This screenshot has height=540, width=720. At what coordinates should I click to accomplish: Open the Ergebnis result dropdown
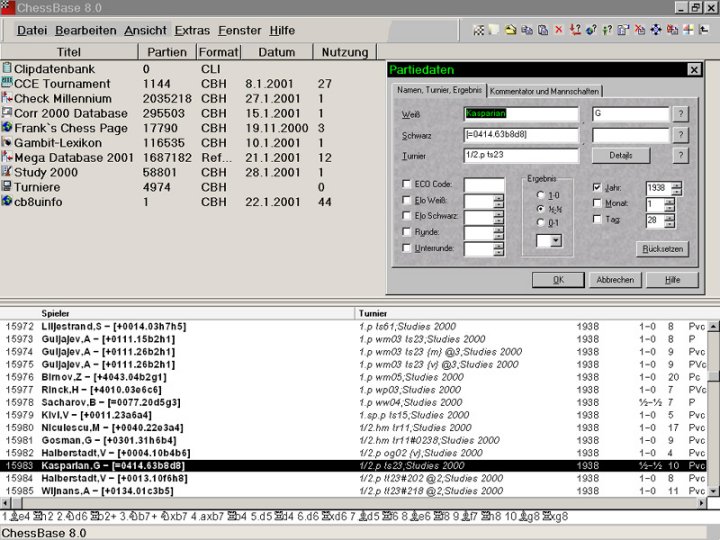pyautogui.click(x=556, y=240)
